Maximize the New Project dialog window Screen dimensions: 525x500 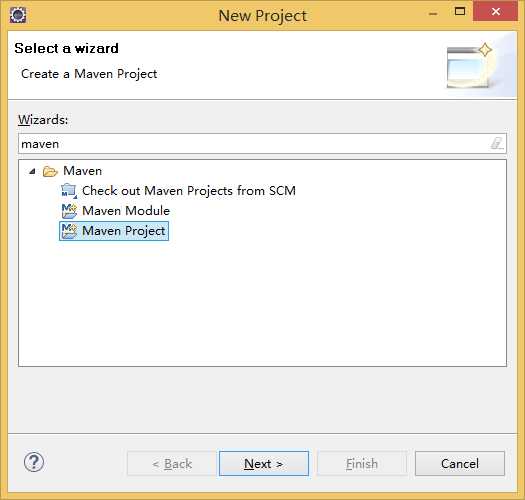click(460, 12)
